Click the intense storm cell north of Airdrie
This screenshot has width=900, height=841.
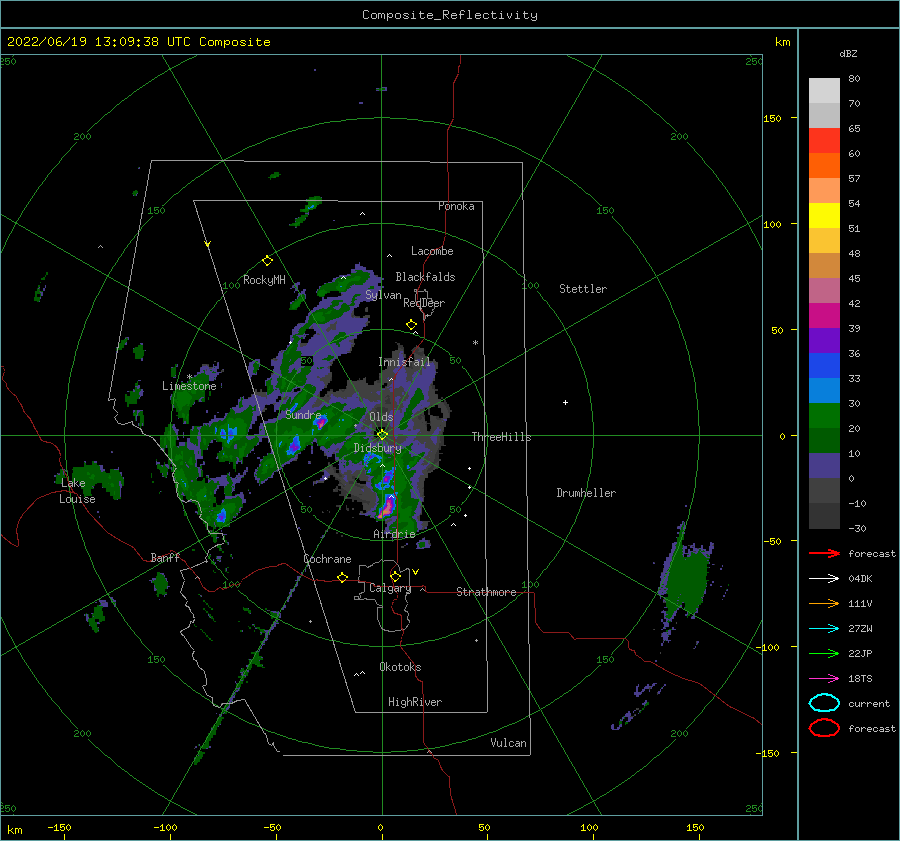point(388,507)
